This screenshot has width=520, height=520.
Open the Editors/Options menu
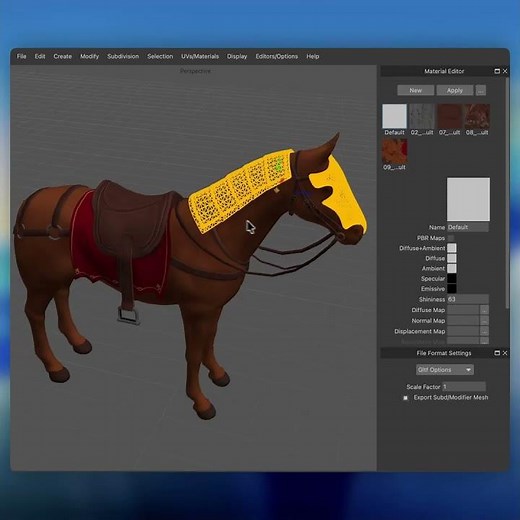pos(277,56)
